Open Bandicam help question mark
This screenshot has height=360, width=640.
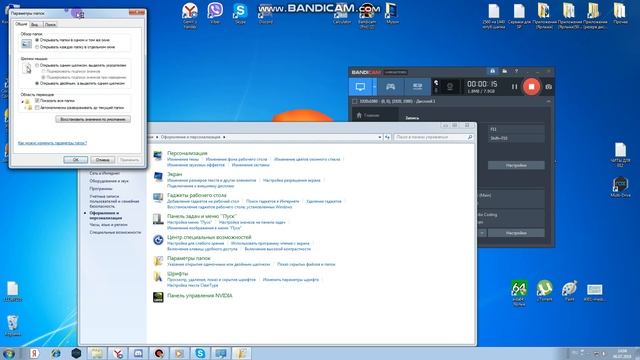point(516,71)
